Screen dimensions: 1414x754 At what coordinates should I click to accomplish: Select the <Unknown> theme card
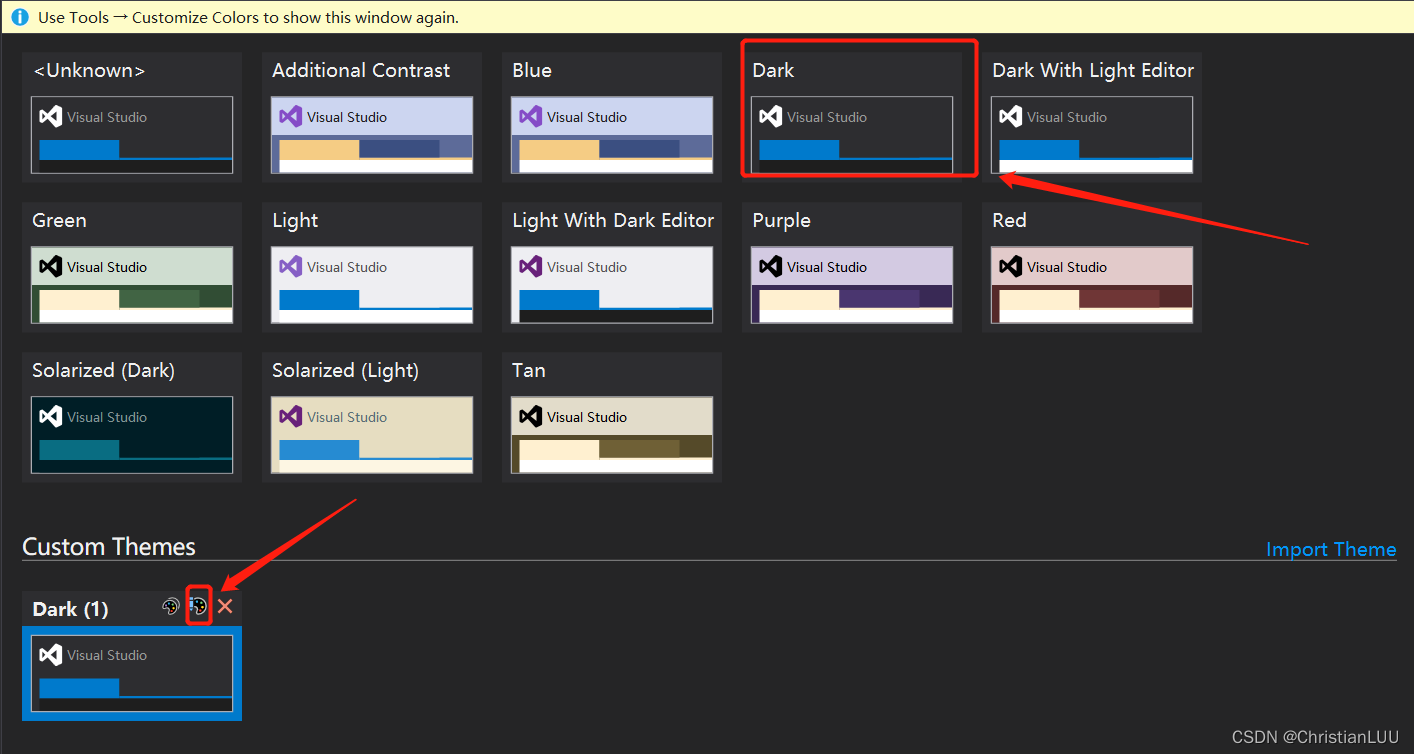click(132, 117)
